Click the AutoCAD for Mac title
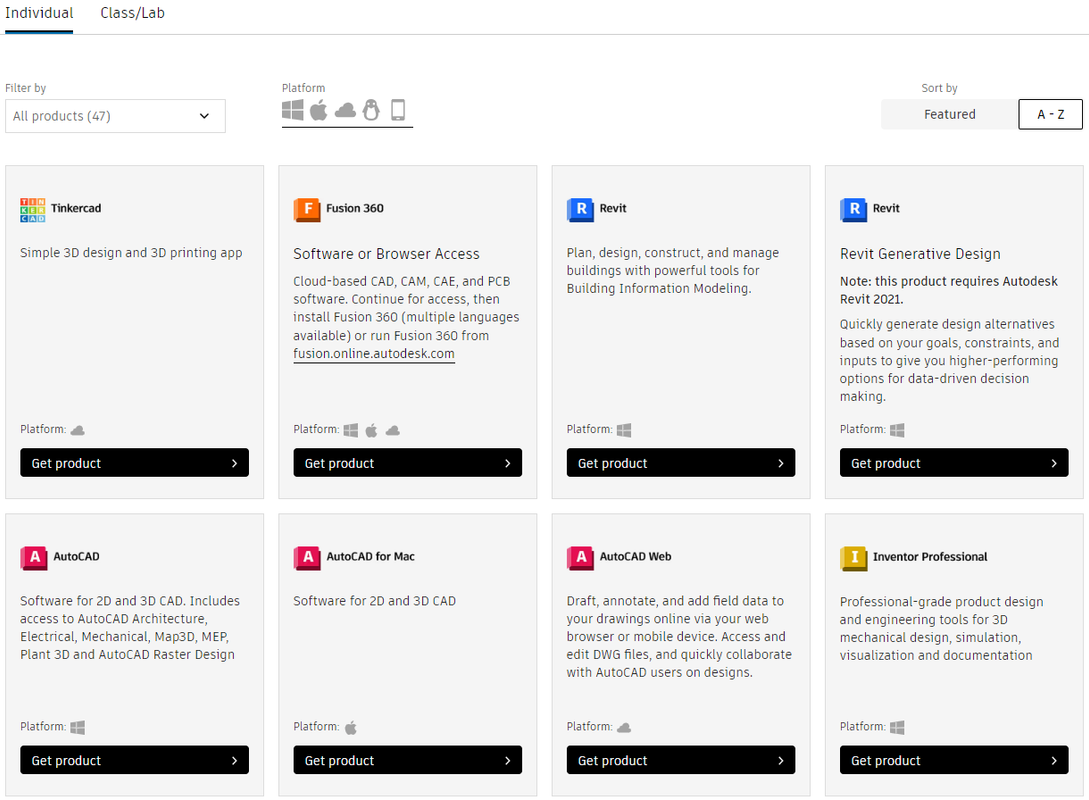Screen dimensions: 1089x800 pos(370,557)
